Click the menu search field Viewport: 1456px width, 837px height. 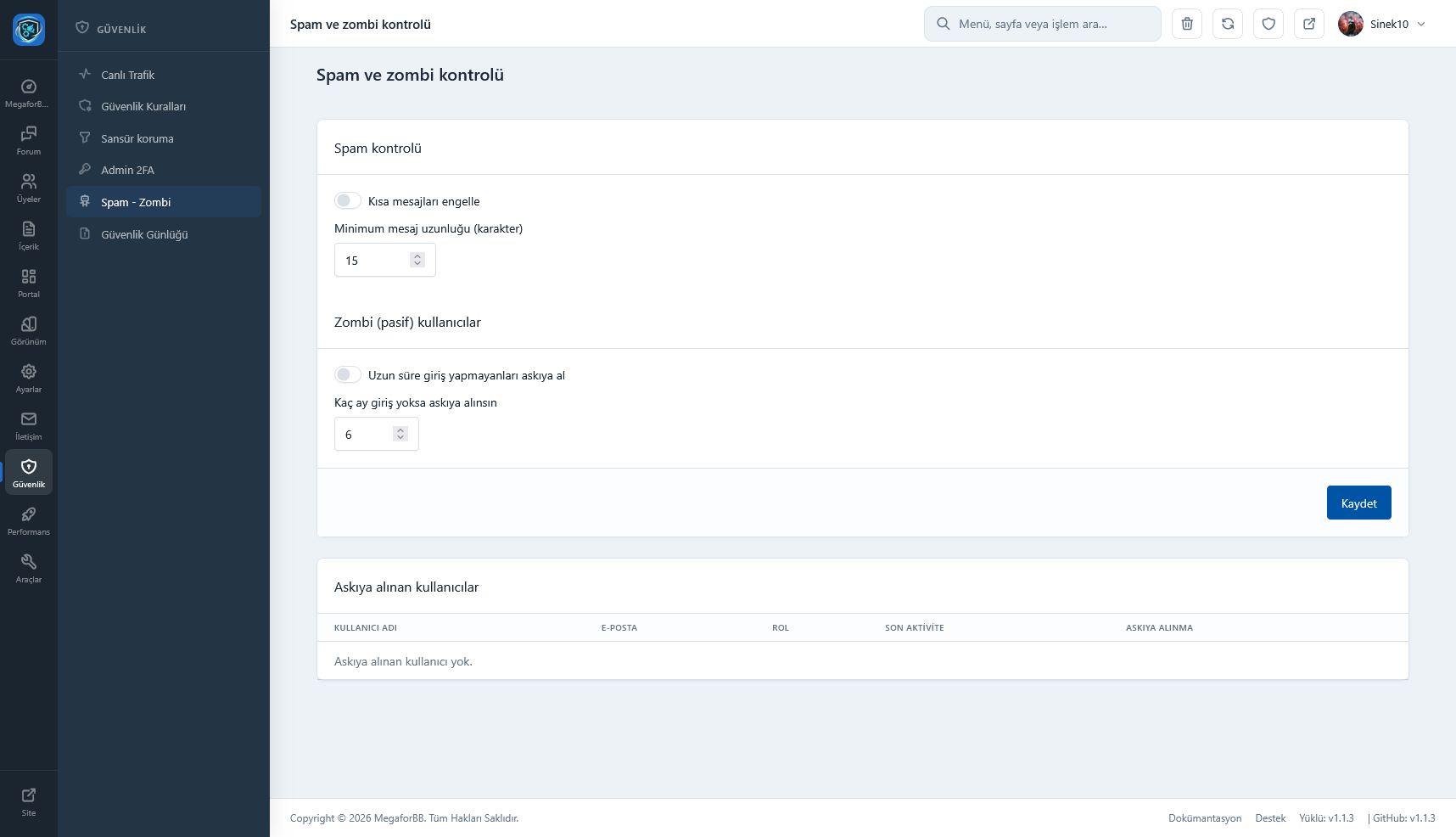(x=1043, y=24)
